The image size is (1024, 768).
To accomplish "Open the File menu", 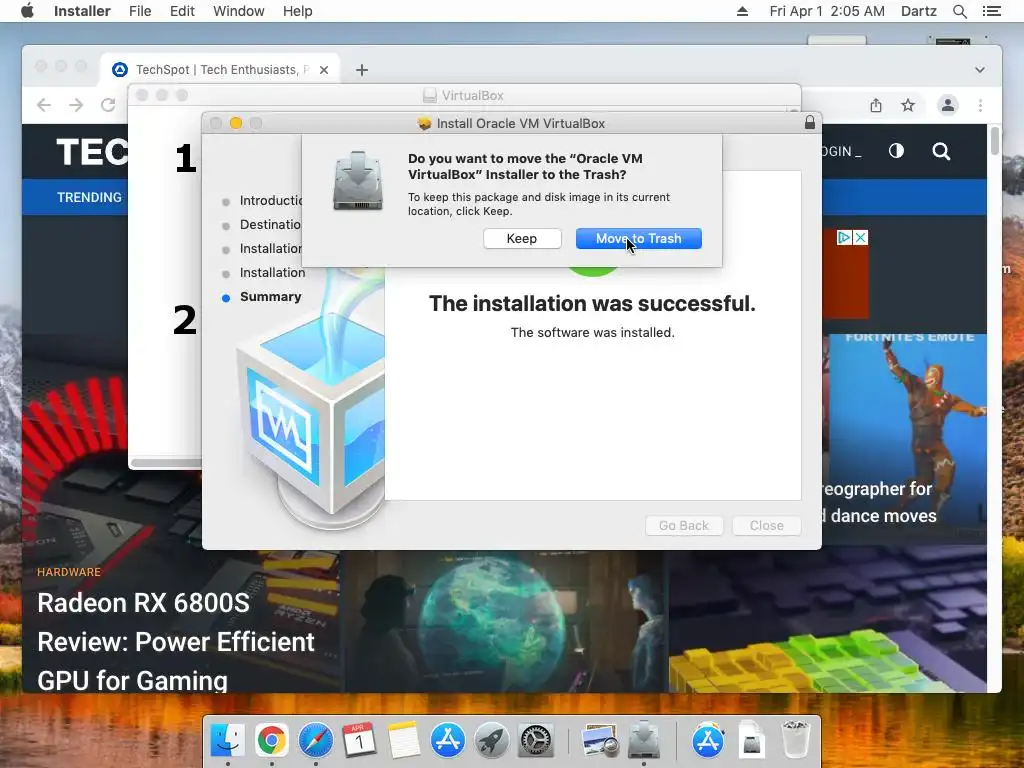I will [x=140, y=11].
